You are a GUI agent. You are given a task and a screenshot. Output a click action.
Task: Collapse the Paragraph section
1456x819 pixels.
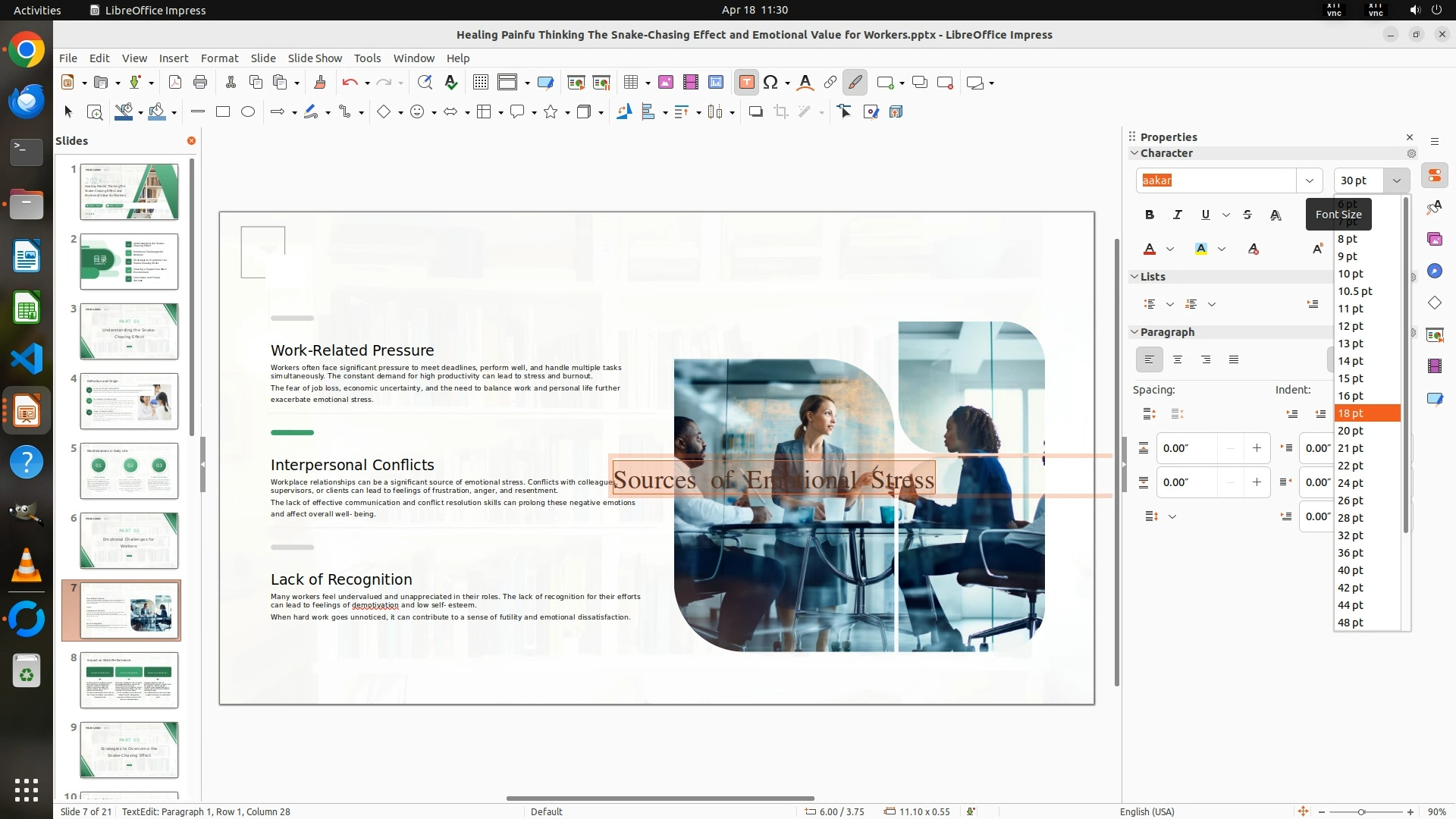1135,332
